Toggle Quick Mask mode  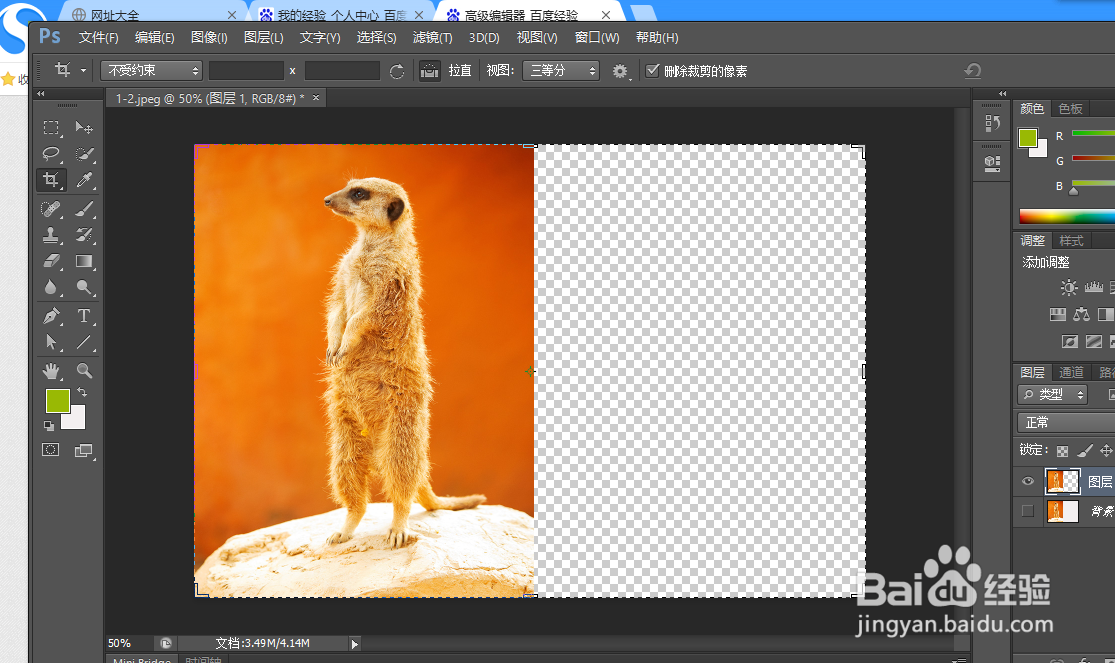click(x=50, y=450)
